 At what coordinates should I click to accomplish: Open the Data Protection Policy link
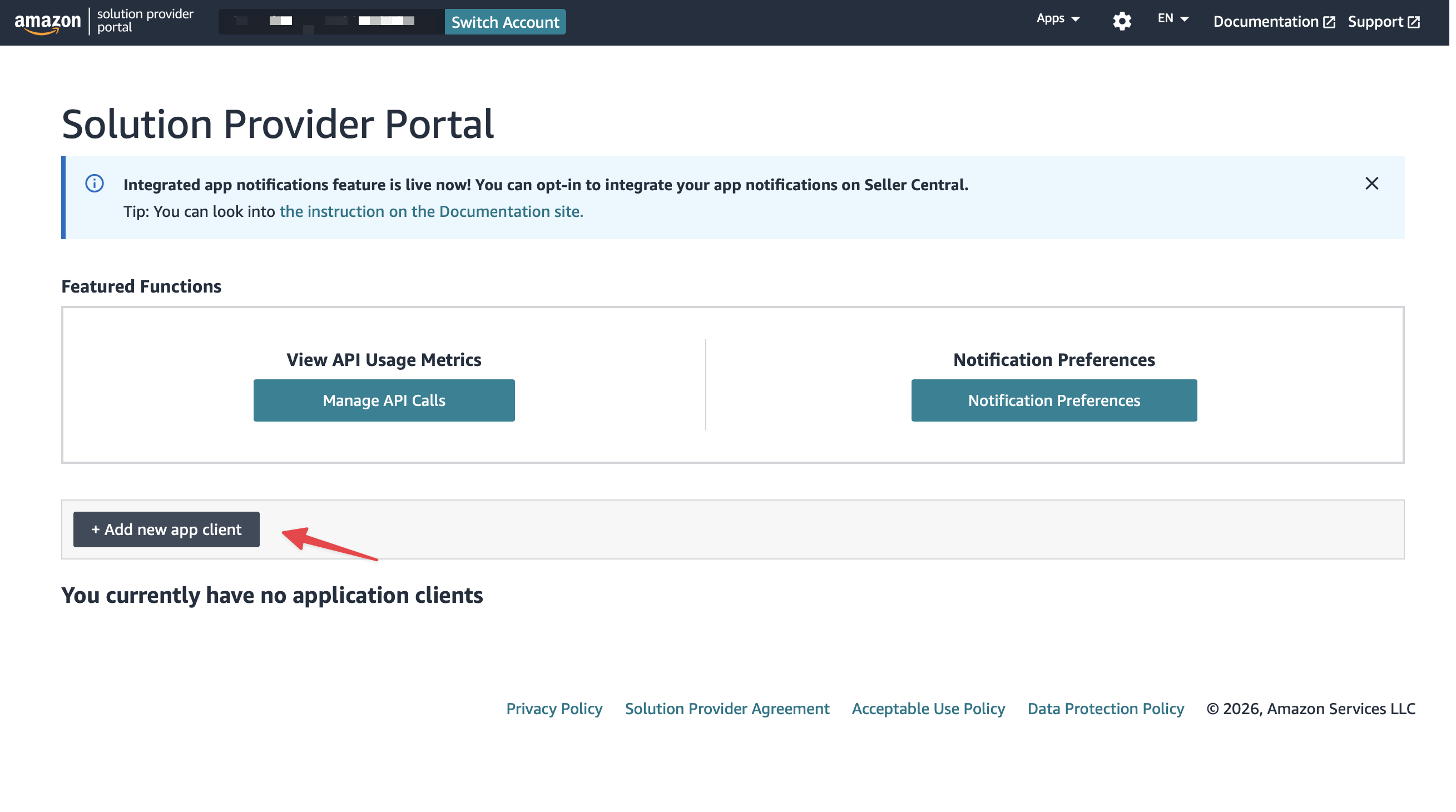coord(1106,709)
